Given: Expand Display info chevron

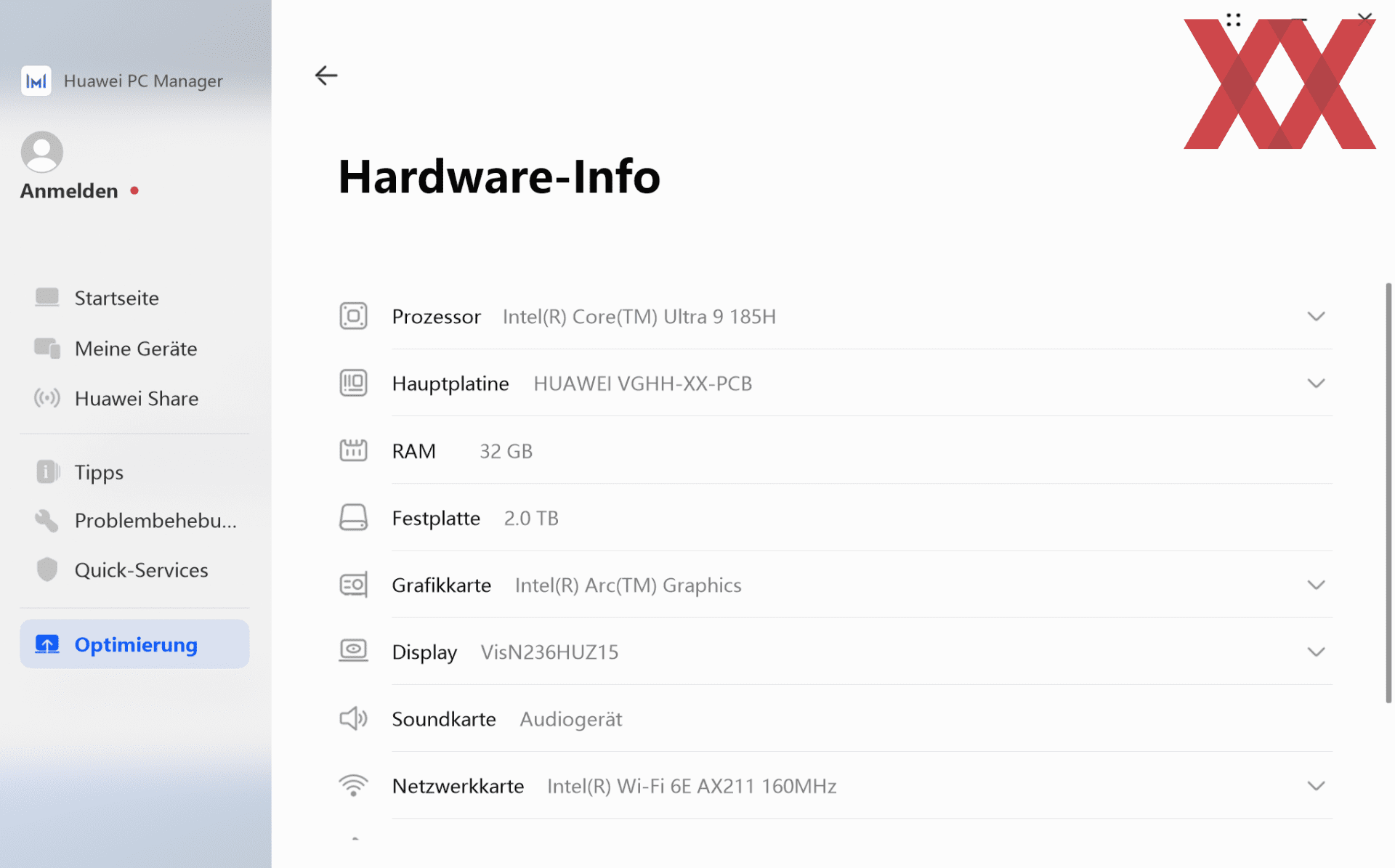Looking at the screenshot, I should 1316,652.
